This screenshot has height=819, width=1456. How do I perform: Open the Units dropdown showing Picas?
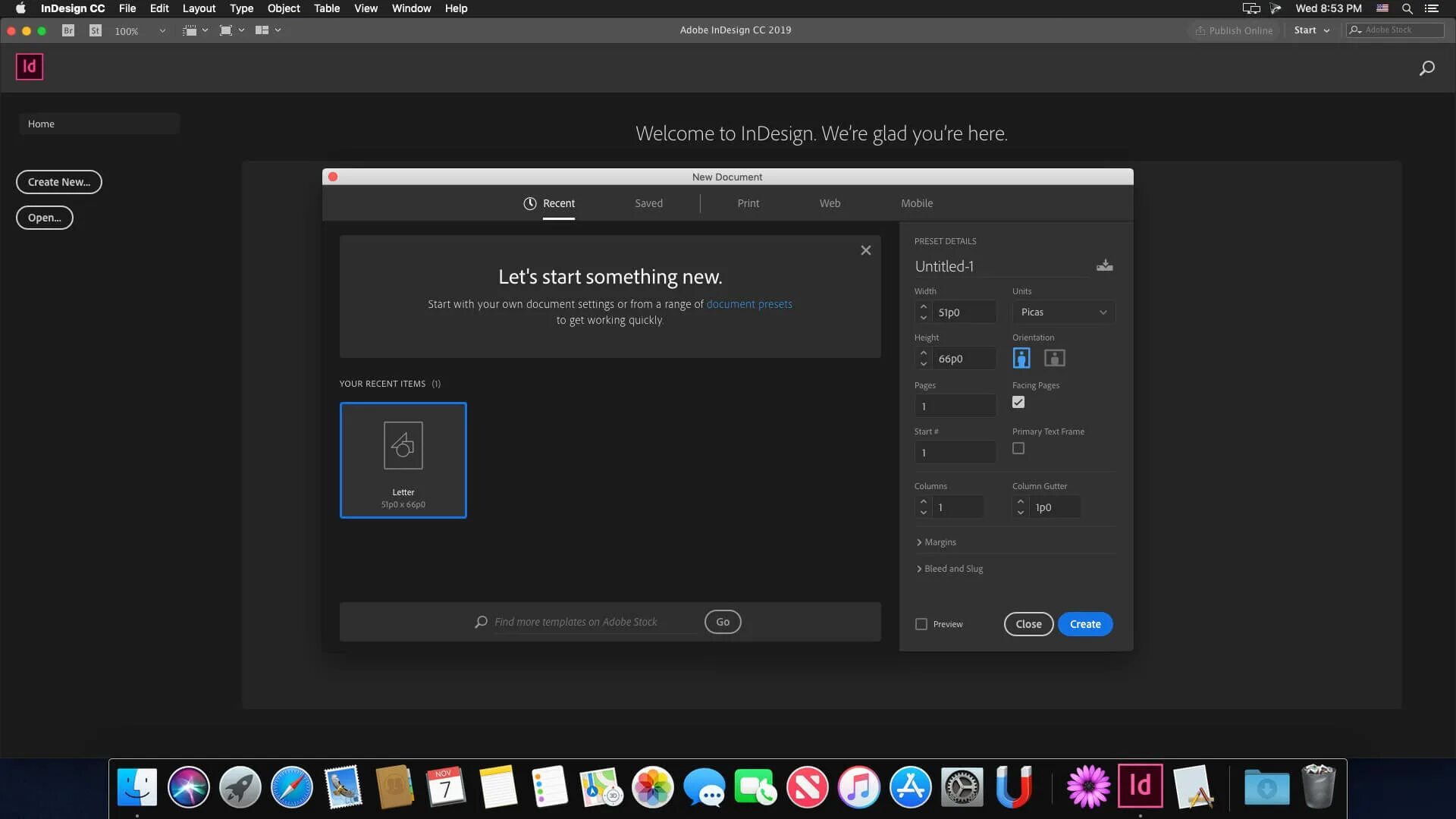[x=1063, y=312]
